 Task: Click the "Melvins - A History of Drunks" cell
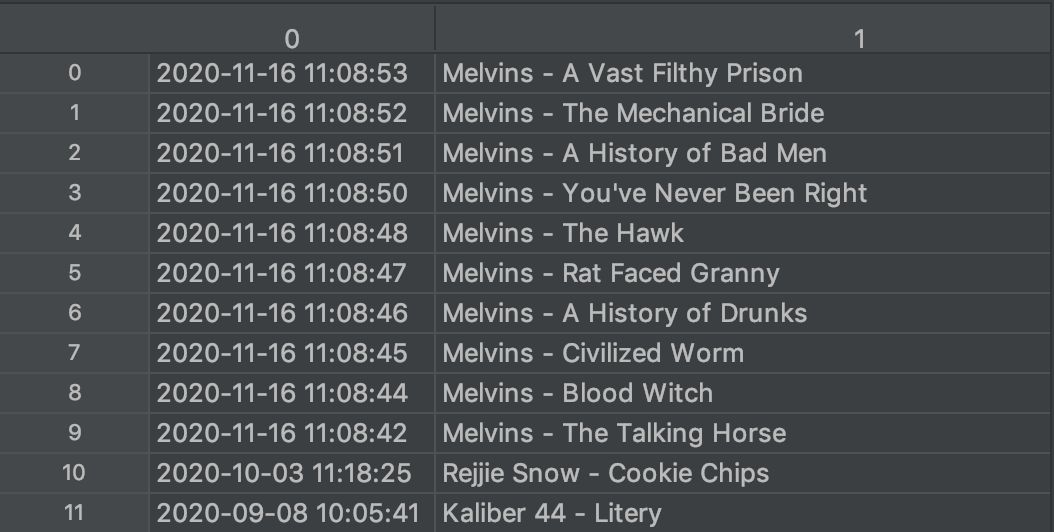(624, 313)
